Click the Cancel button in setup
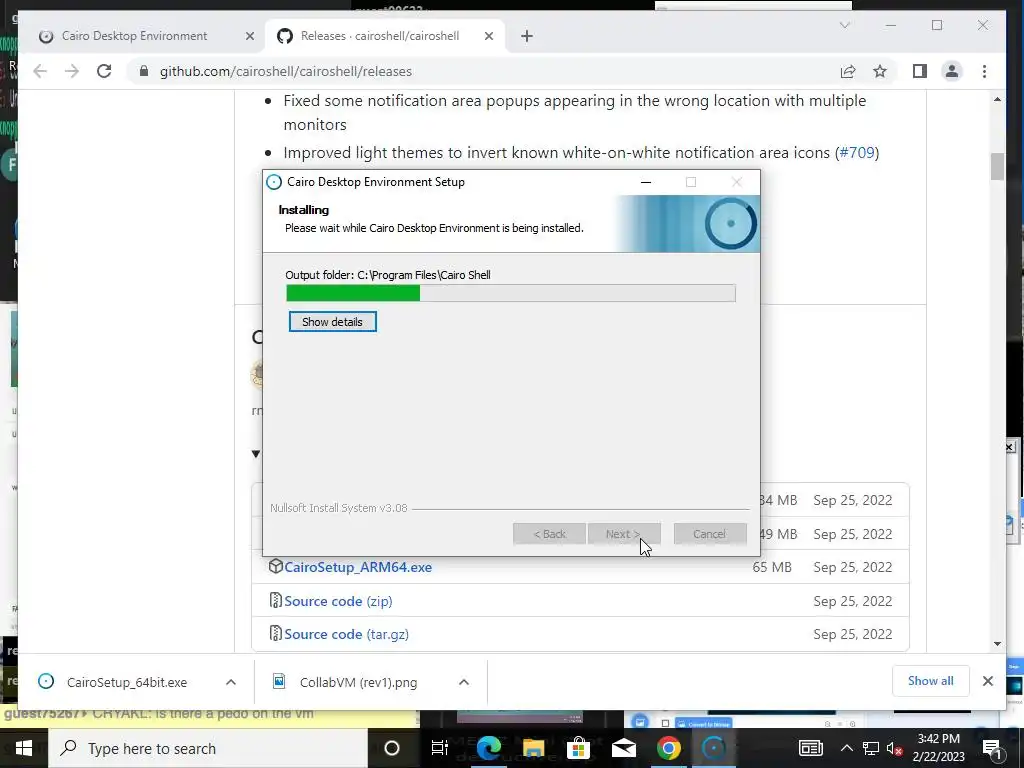Image resolution: width=1024 pixels, height=768 pixels. coord(710,534)
